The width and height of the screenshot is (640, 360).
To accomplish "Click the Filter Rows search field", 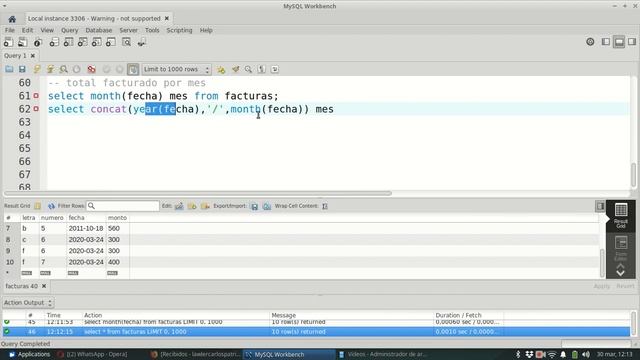I will [123, 206].
